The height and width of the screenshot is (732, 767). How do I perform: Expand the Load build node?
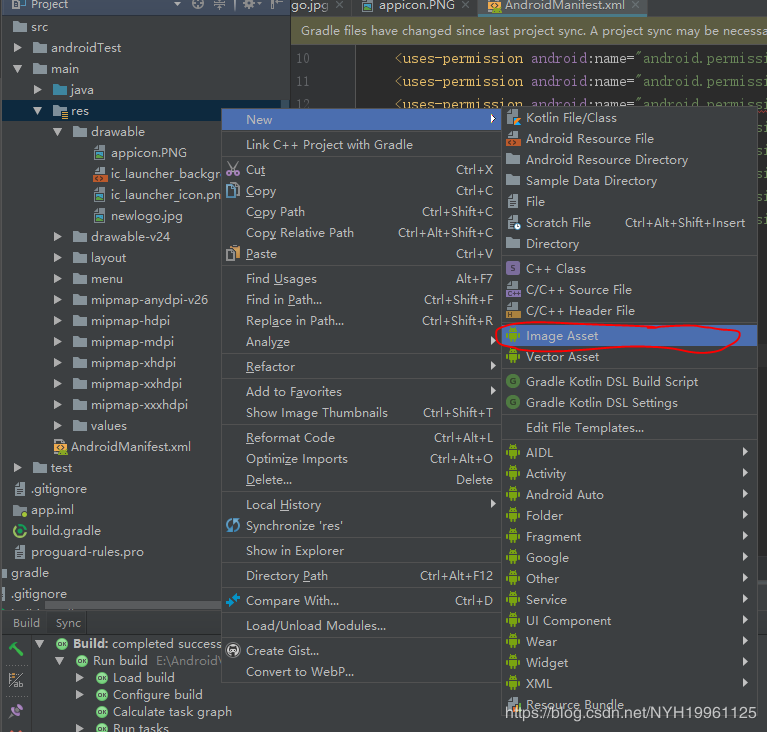coord(81,678)
